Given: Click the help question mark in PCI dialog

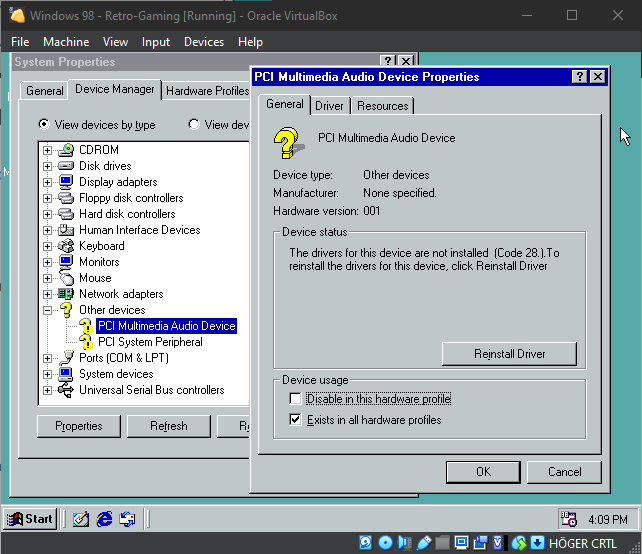Looking at the screenshot, I should coord(579,77).
